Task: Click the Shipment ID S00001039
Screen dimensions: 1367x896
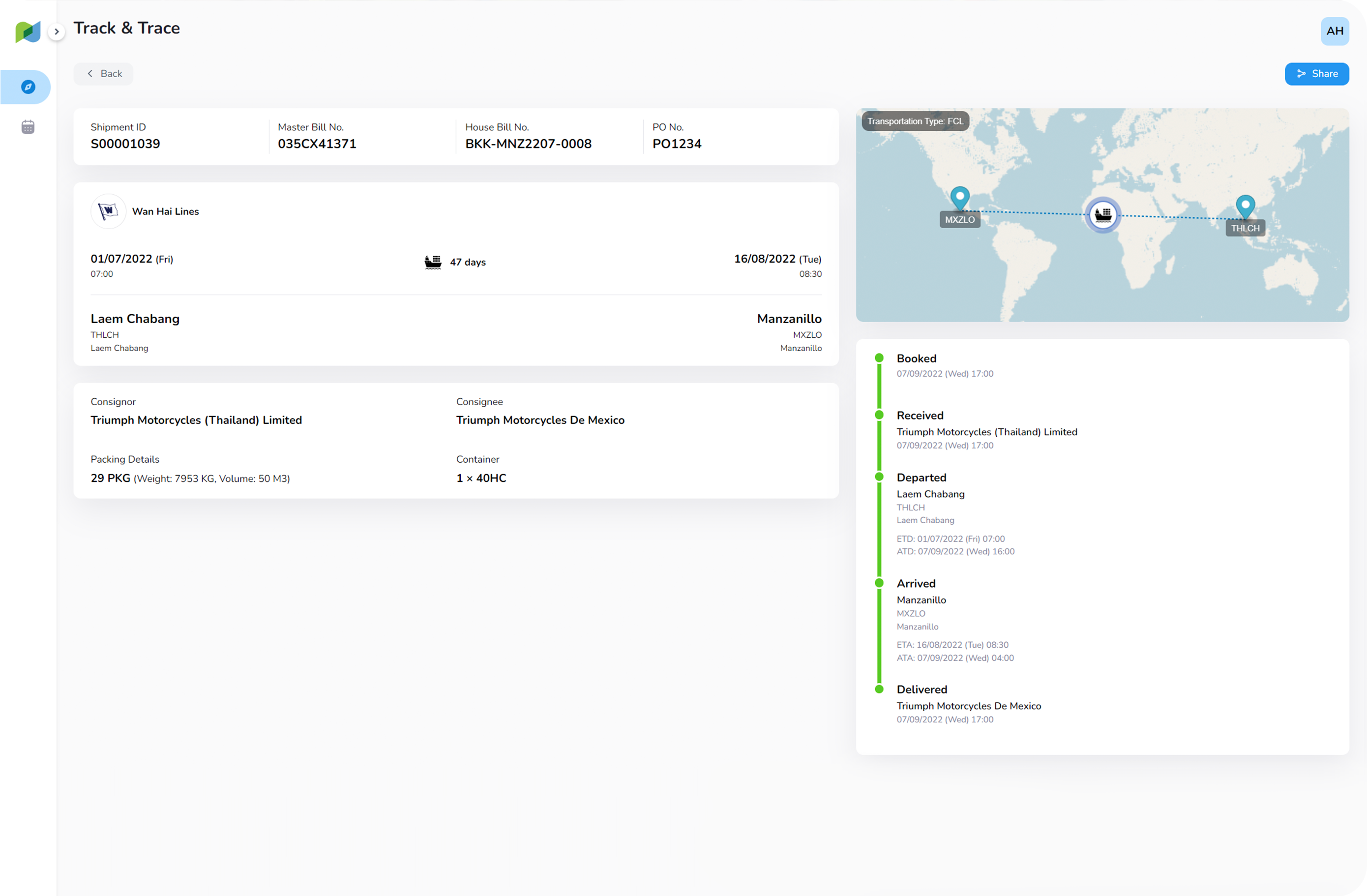Action: (125, 144)
